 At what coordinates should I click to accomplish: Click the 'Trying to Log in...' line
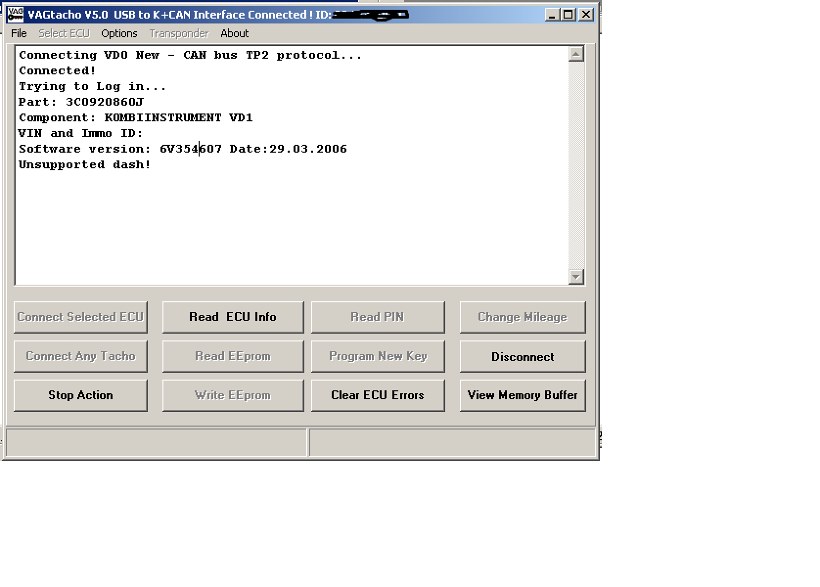pyautogui.click(x=93, y=86)
